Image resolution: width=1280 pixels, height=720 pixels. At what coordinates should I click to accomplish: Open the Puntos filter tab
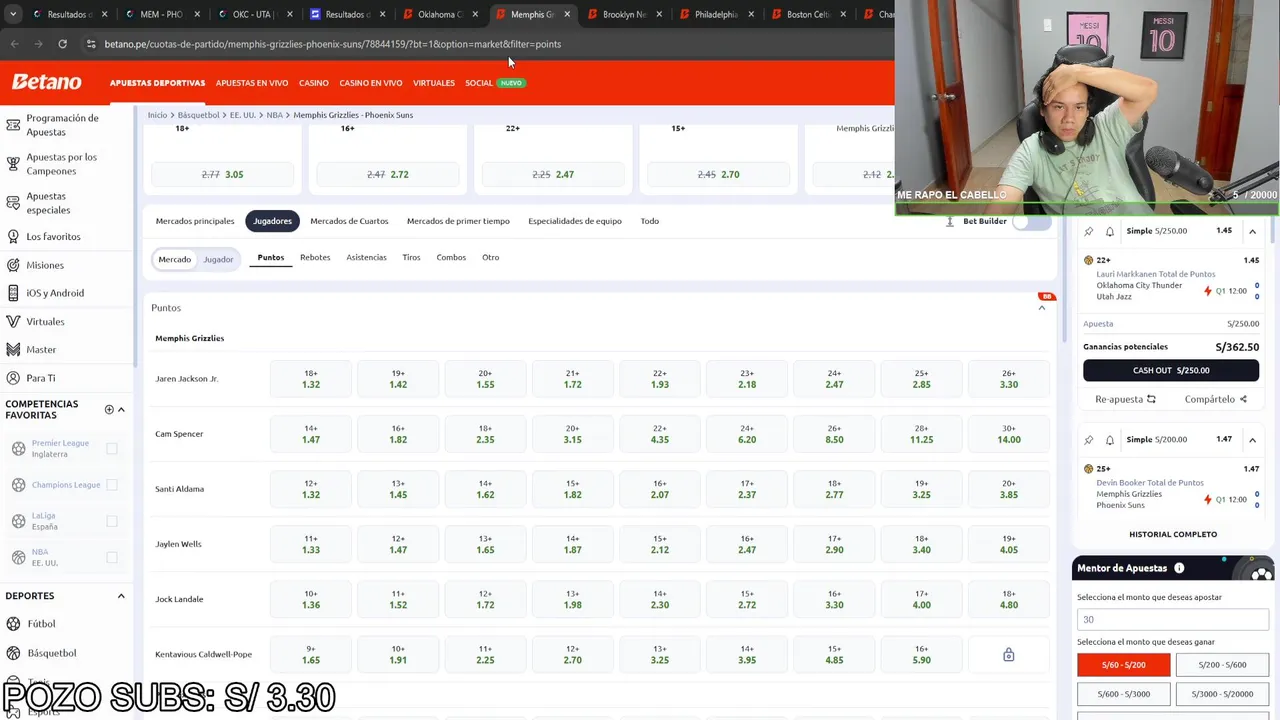click(271, 258)
